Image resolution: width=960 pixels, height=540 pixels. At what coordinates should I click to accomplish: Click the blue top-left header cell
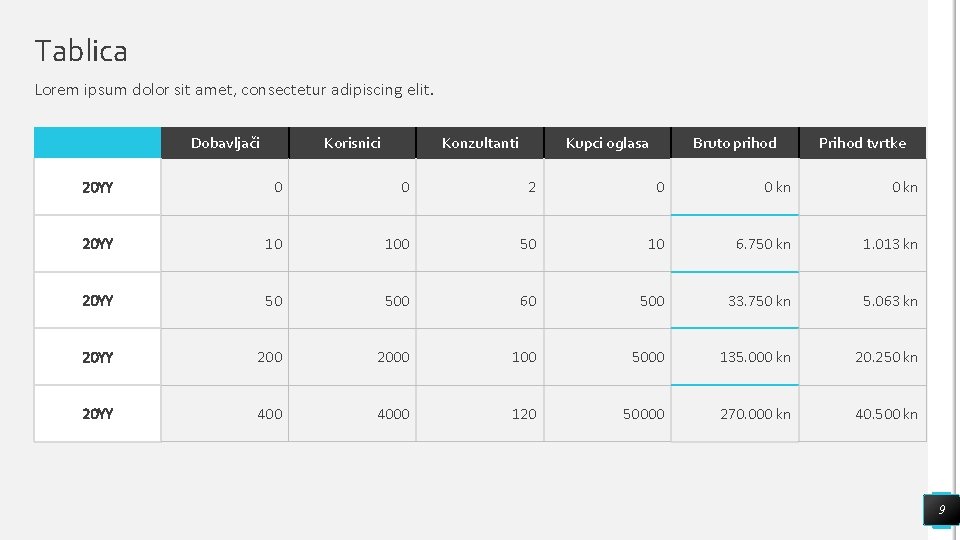pyautogui.click(x=97, y=143)
